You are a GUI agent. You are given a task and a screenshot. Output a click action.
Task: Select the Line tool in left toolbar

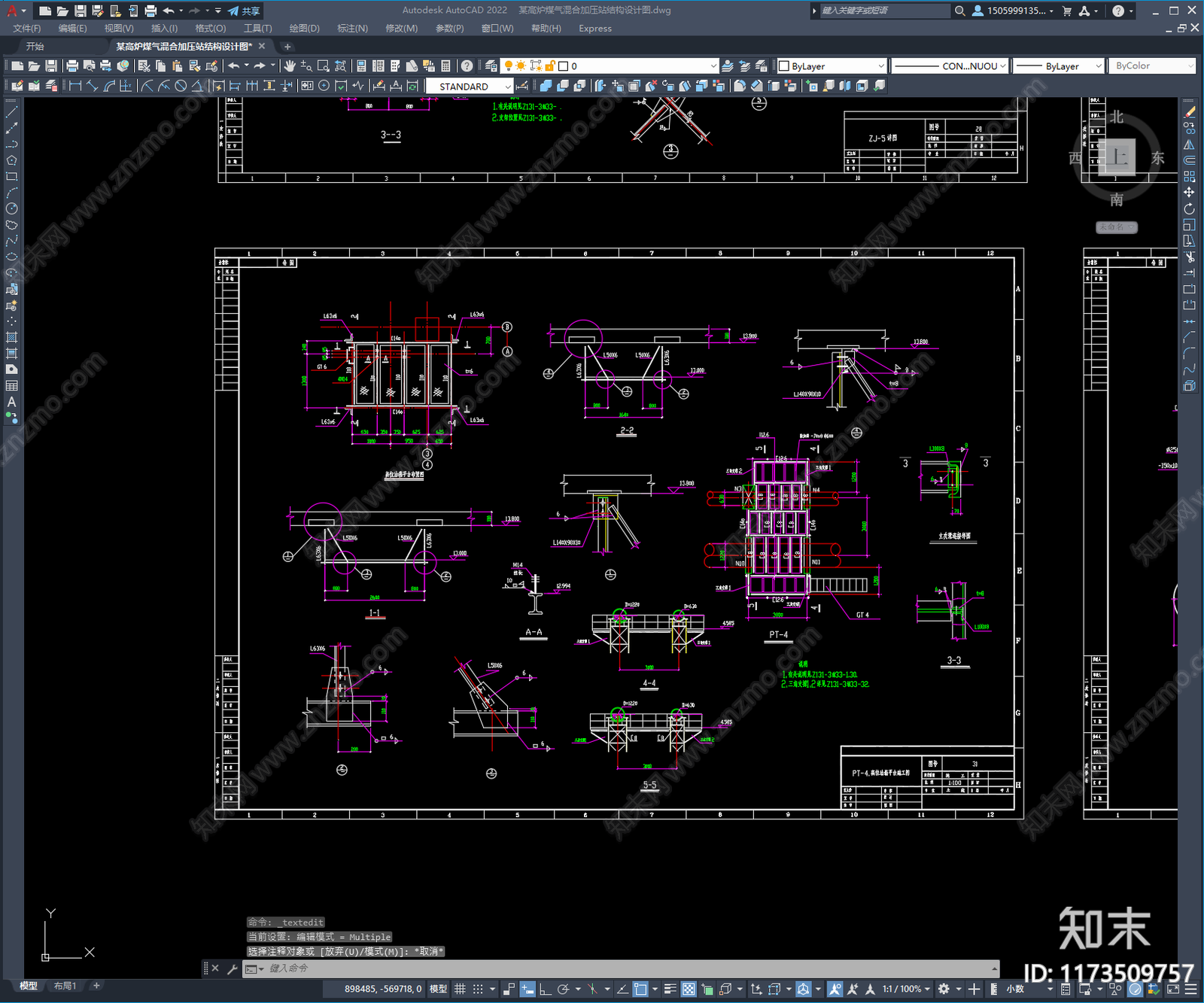[x=11, y=111]
